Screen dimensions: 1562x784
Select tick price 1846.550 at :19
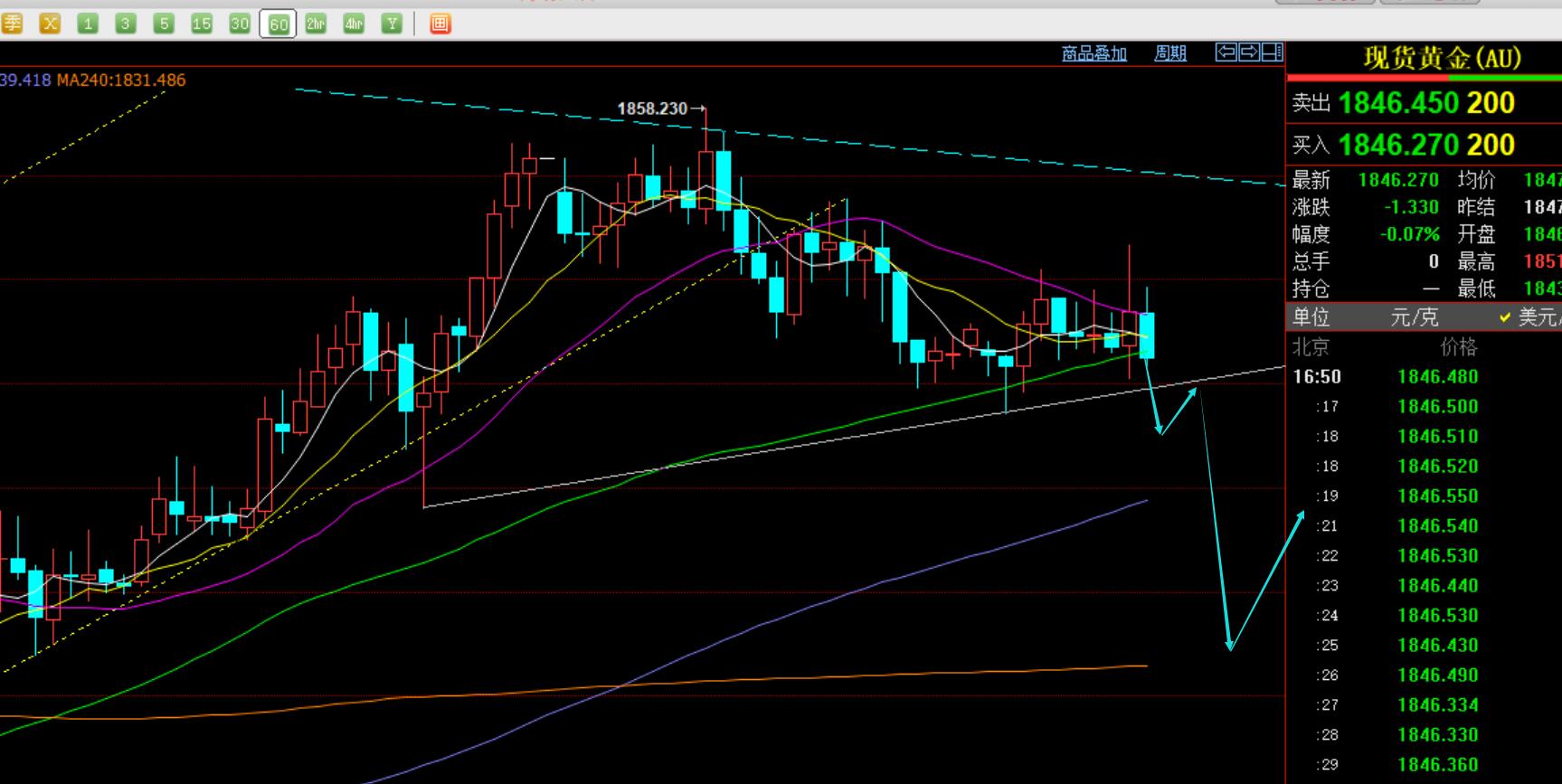tap(1437, 496)
